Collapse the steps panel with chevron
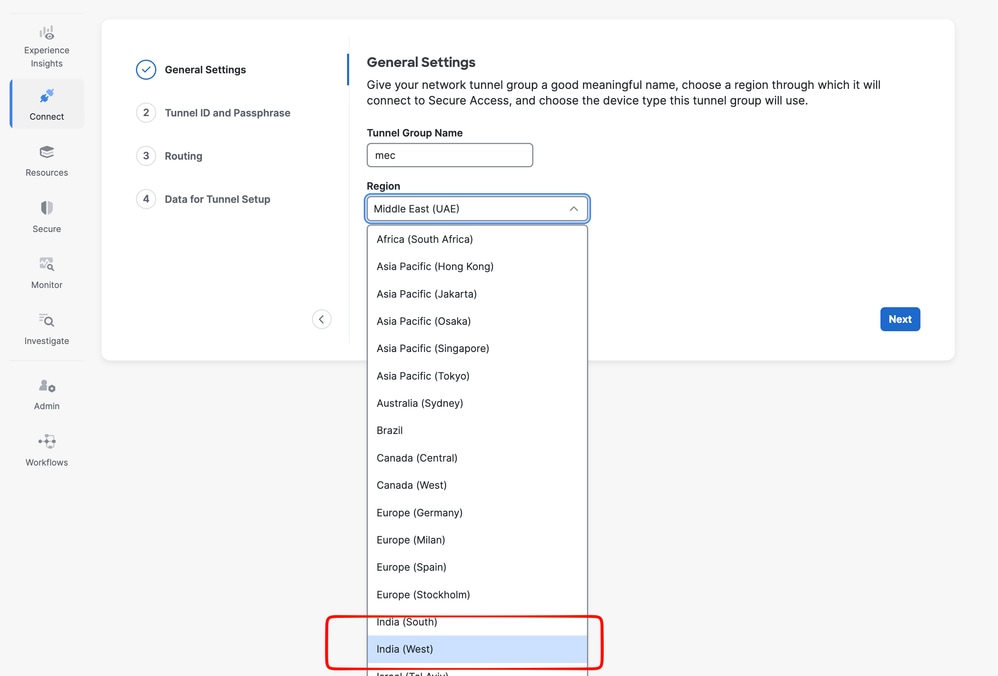Image resolution: width=998 pixels, height=676 pixels. pos(321,319)
